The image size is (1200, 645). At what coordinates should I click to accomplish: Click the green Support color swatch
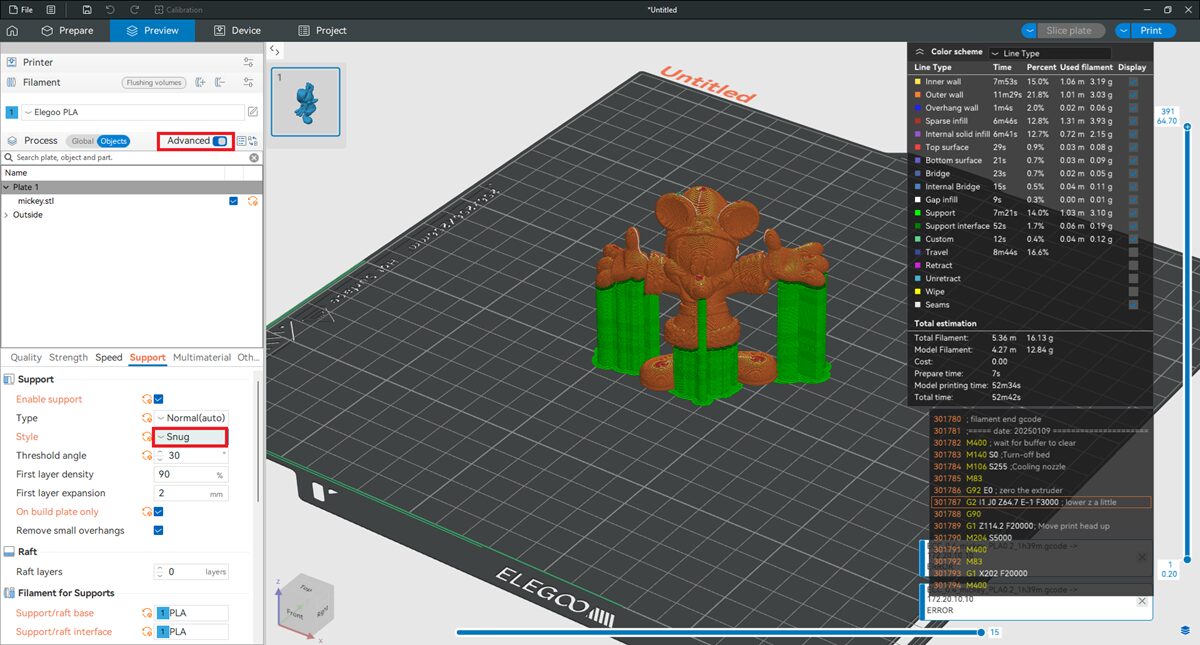(918, 213)
